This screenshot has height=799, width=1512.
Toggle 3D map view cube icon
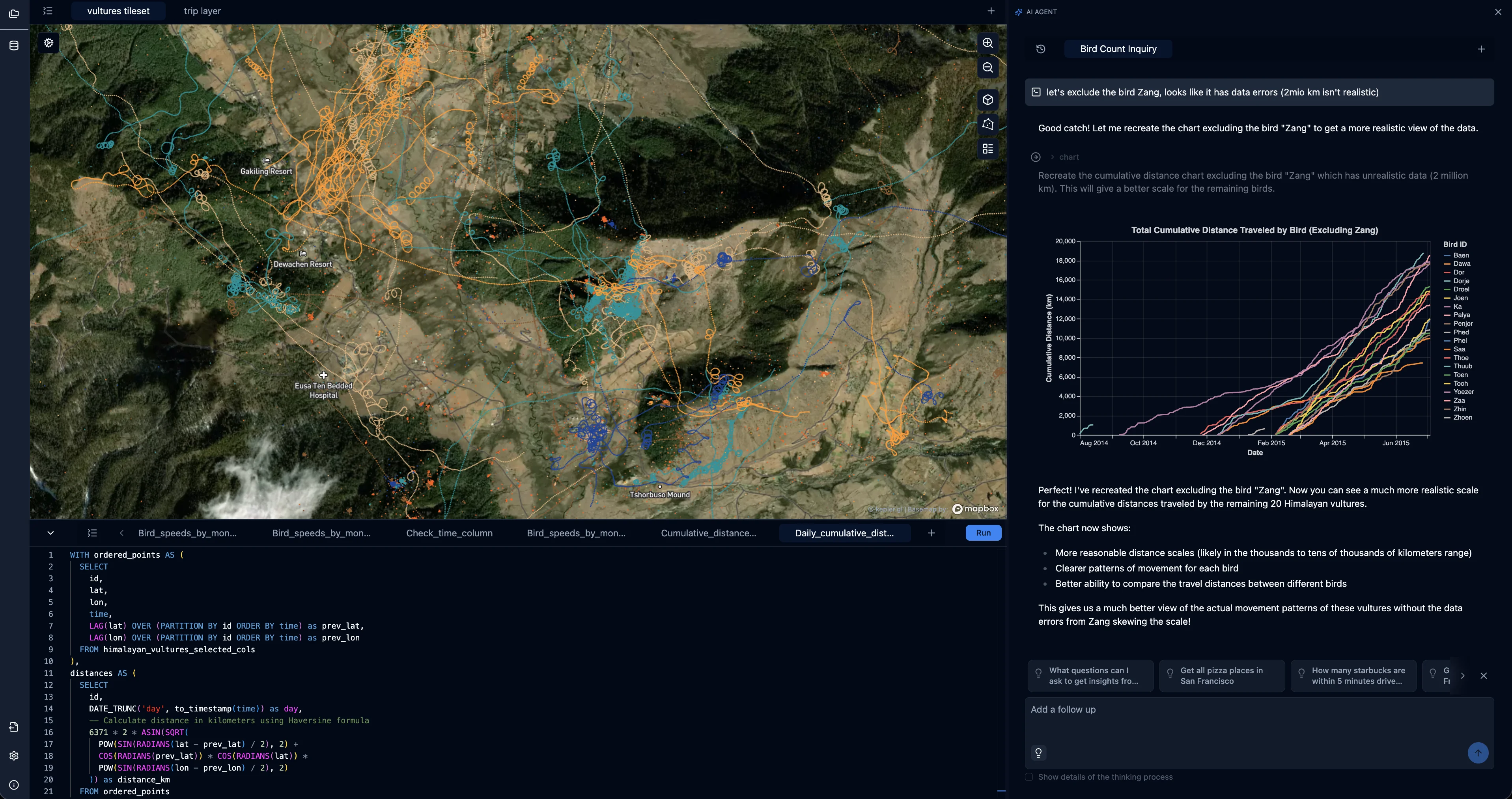(988, 100)
